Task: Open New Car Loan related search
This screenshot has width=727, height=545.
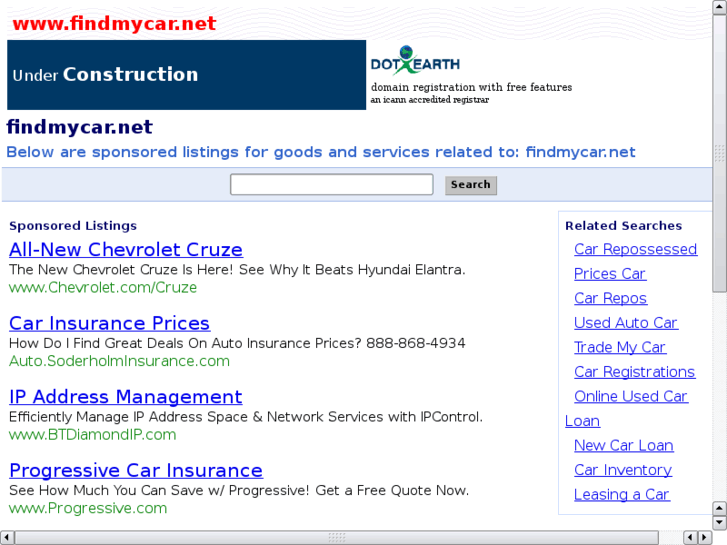Action: coord(624,446)
